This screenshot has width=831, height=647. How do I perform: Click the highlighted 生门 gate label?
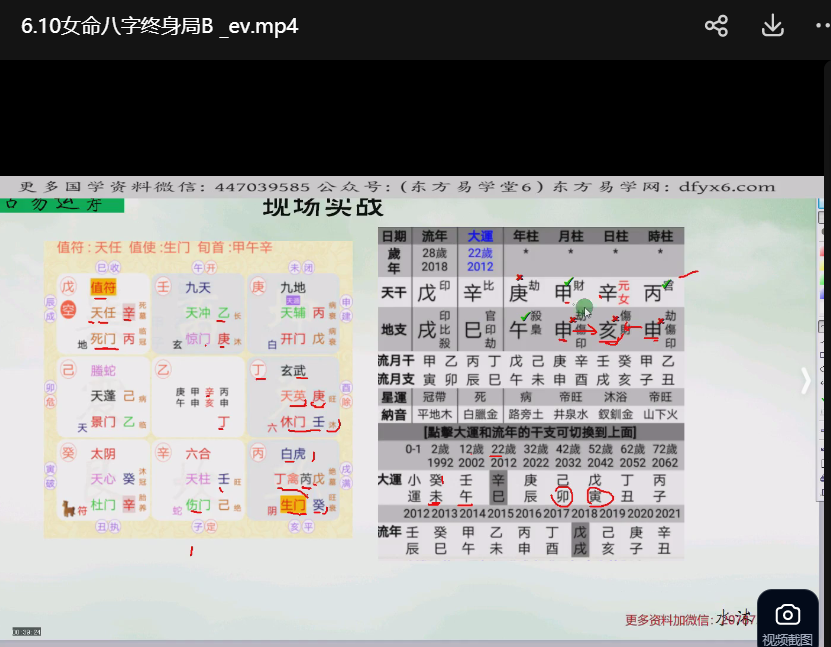click(293, 504)
